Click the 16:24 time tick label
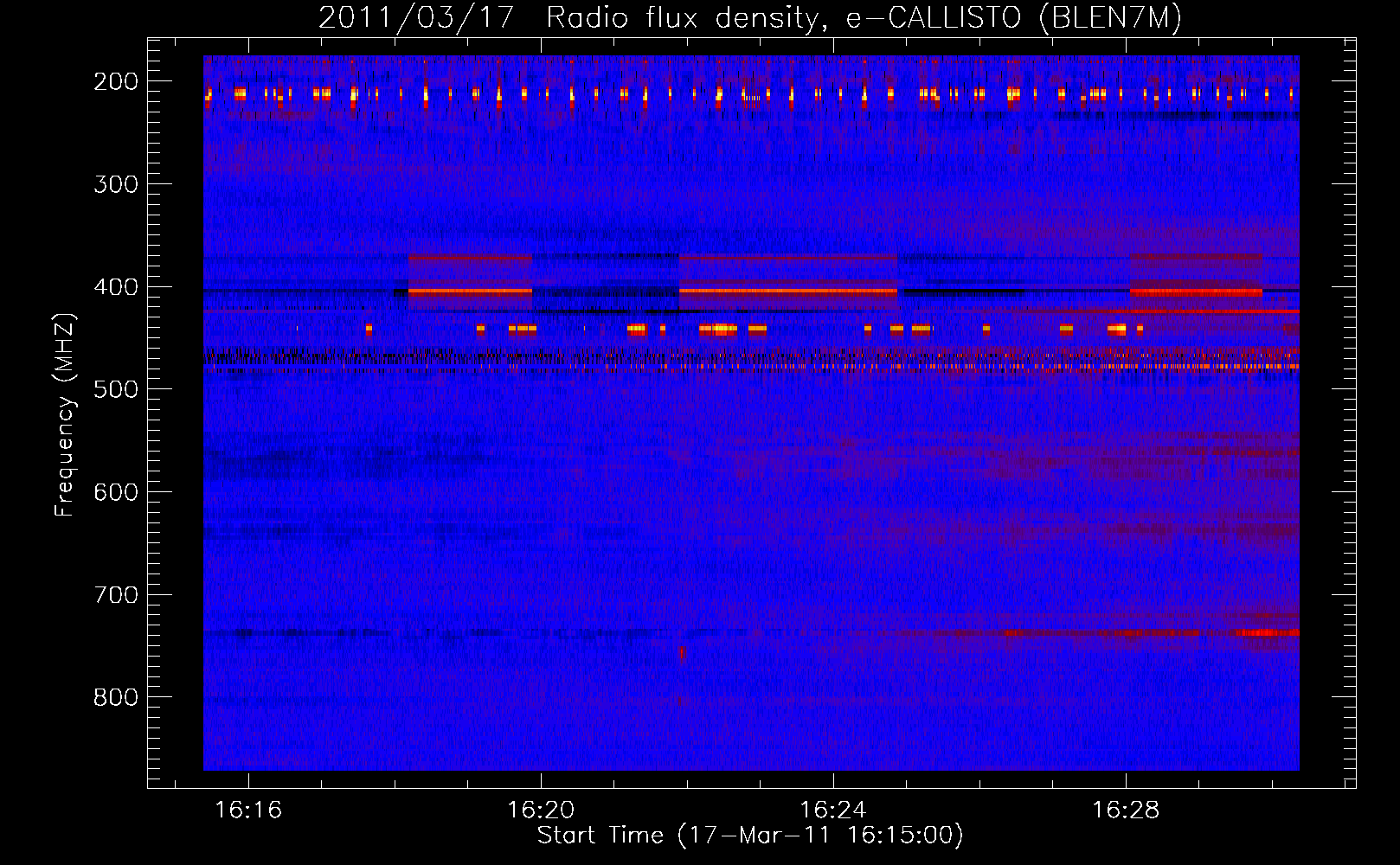The image size is (1400, 865). [x=833, y=811]
